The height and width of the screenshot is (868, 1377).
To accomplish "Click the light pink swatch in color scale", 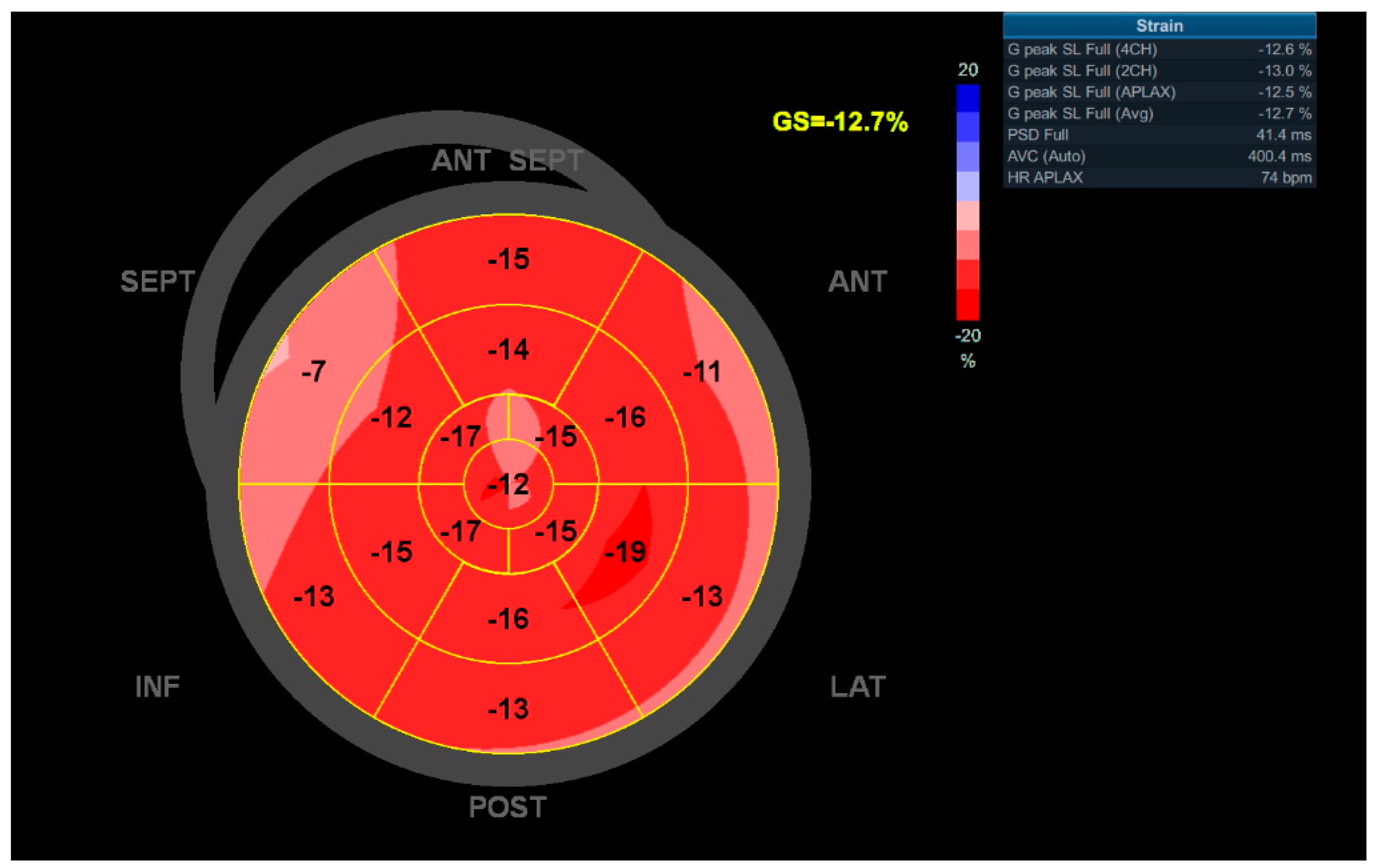I will 968,215.
